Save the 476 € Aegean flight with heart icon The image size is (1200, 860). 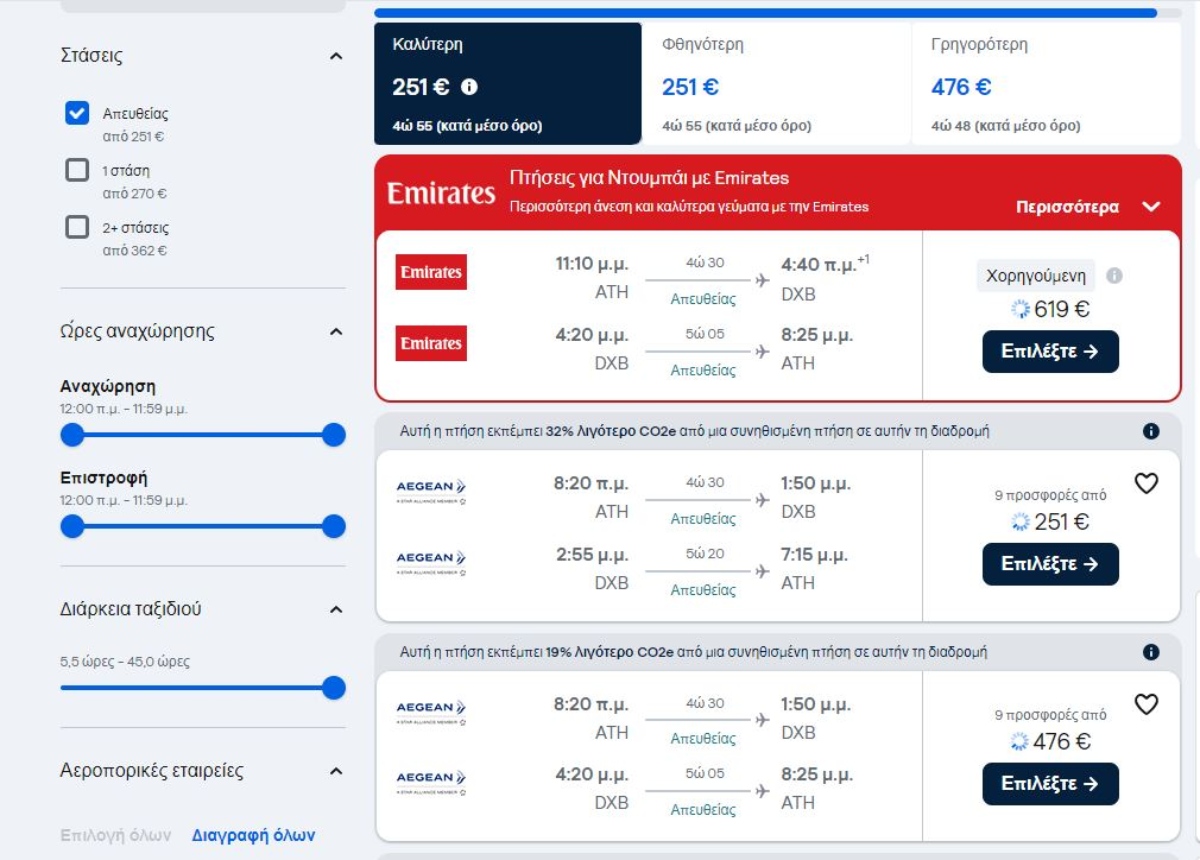[1146, 704]
